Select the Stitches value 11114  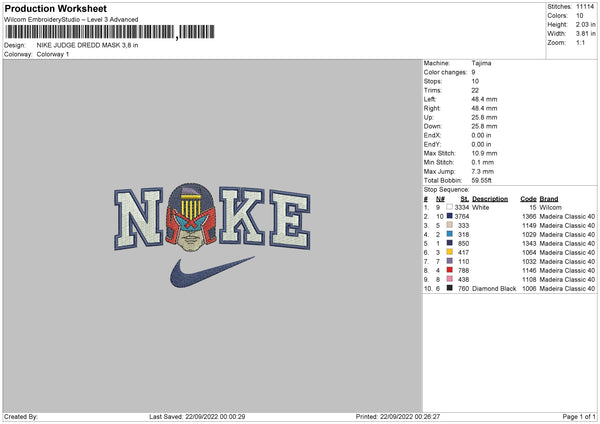[585, 7]
